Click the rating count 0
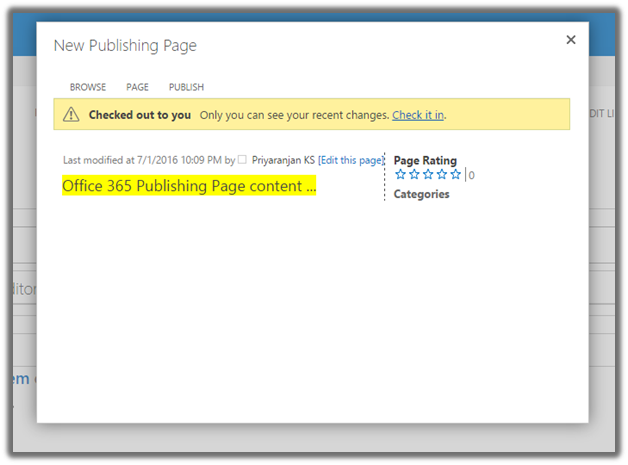628x465 pixels. pyautogui.click(x=471, y=175)
